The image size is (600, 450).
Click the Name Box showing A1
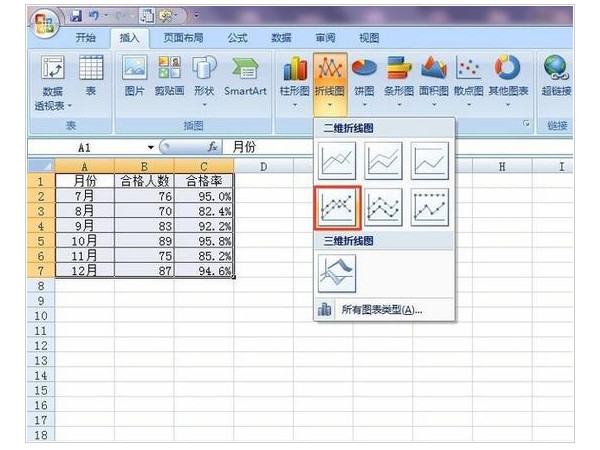(x=86, y=147)
